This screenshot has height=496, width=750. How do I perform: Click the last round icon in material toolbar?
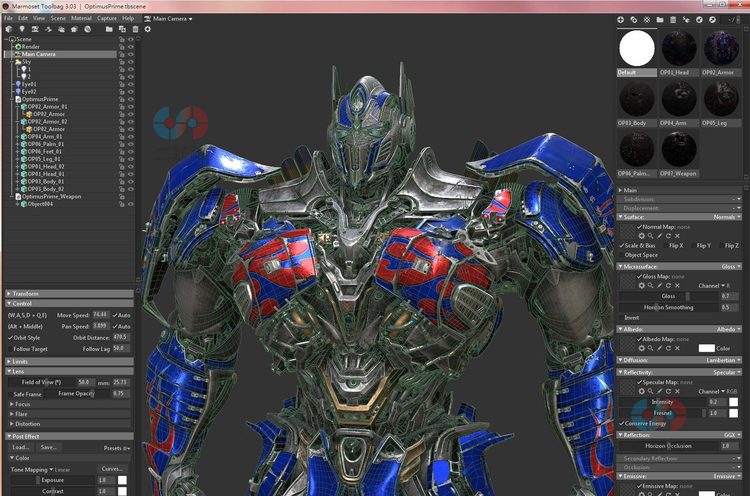click(712, 20)
